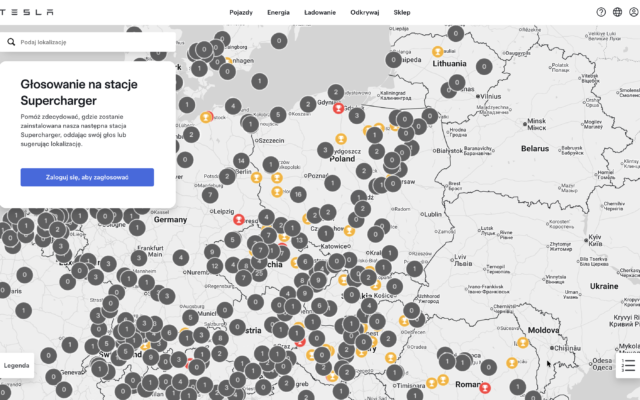Image resolution: width=640 pixels, height=400 pixels.
Task: Select the marker 4 east of Frankfurt
Action: click(181, 258)
